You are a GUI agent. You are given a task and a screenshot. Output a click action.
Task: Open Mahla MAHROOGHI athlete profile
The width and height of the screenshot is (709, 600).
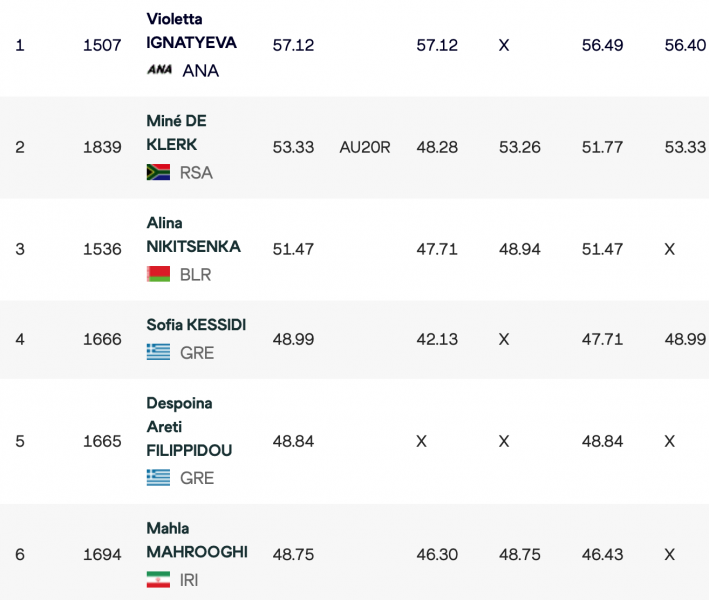coord(196,540)
